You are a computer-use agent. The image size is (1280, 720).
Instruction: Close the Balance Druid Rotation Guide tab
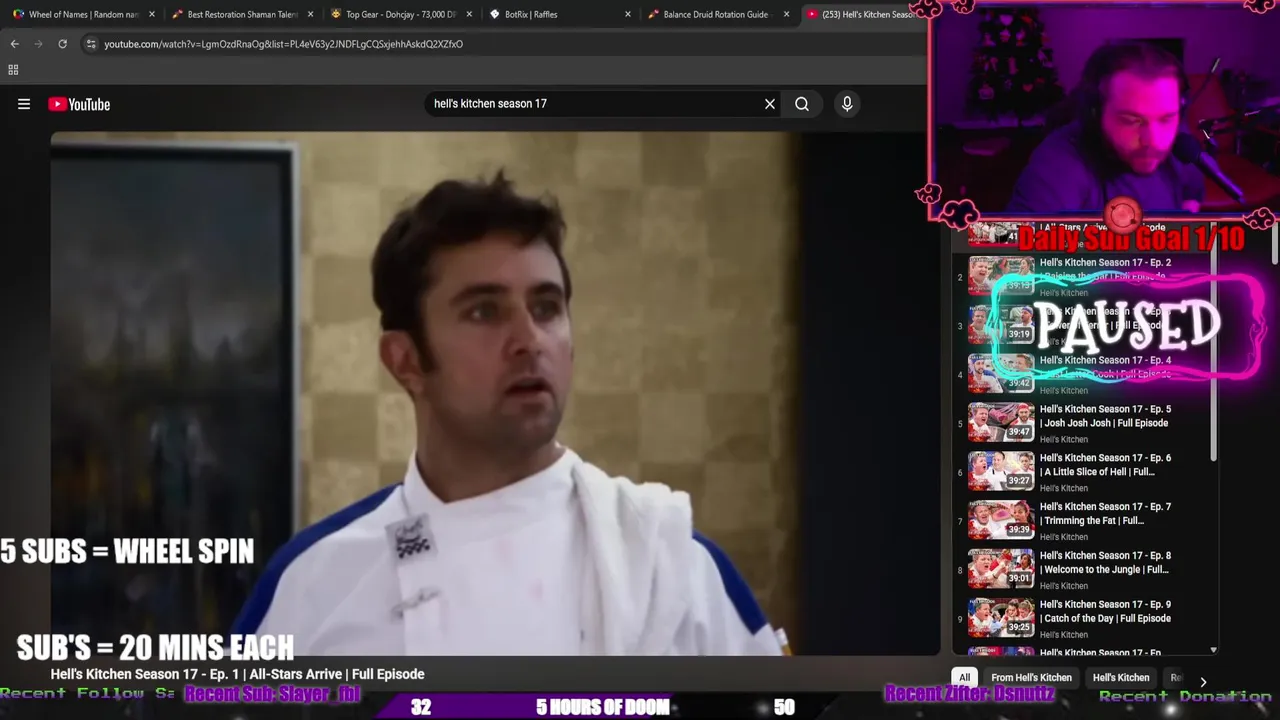(x=787, y=15)
